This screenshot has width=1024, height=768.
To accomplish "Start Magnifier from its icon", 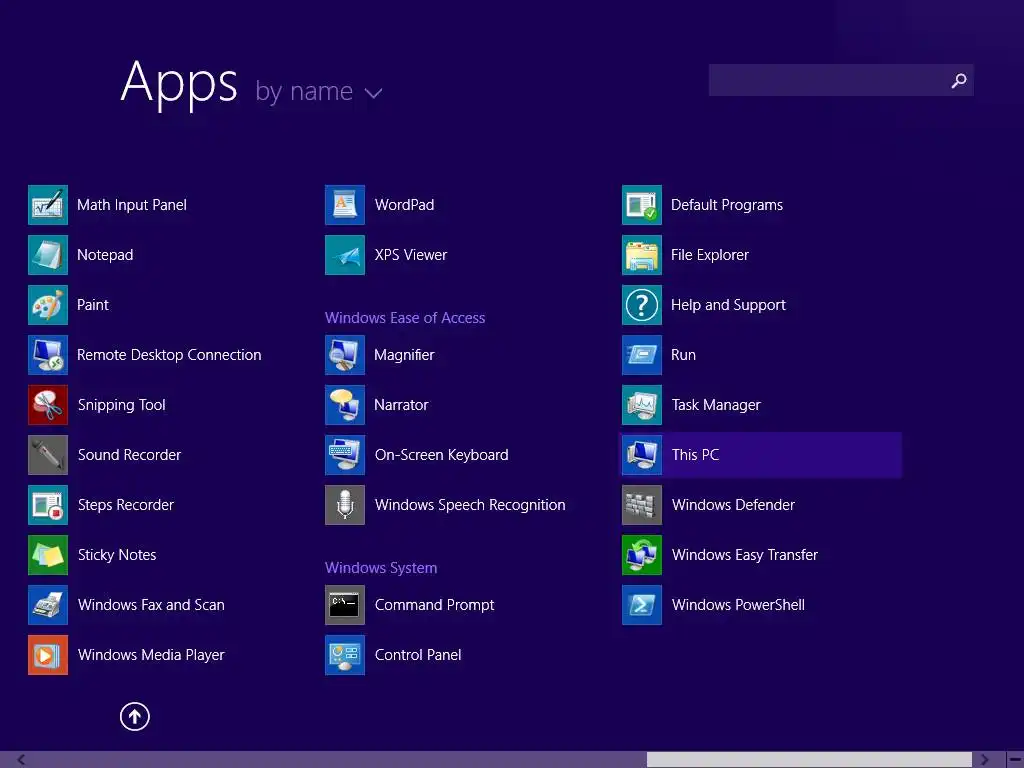I will tap(345, 355).
